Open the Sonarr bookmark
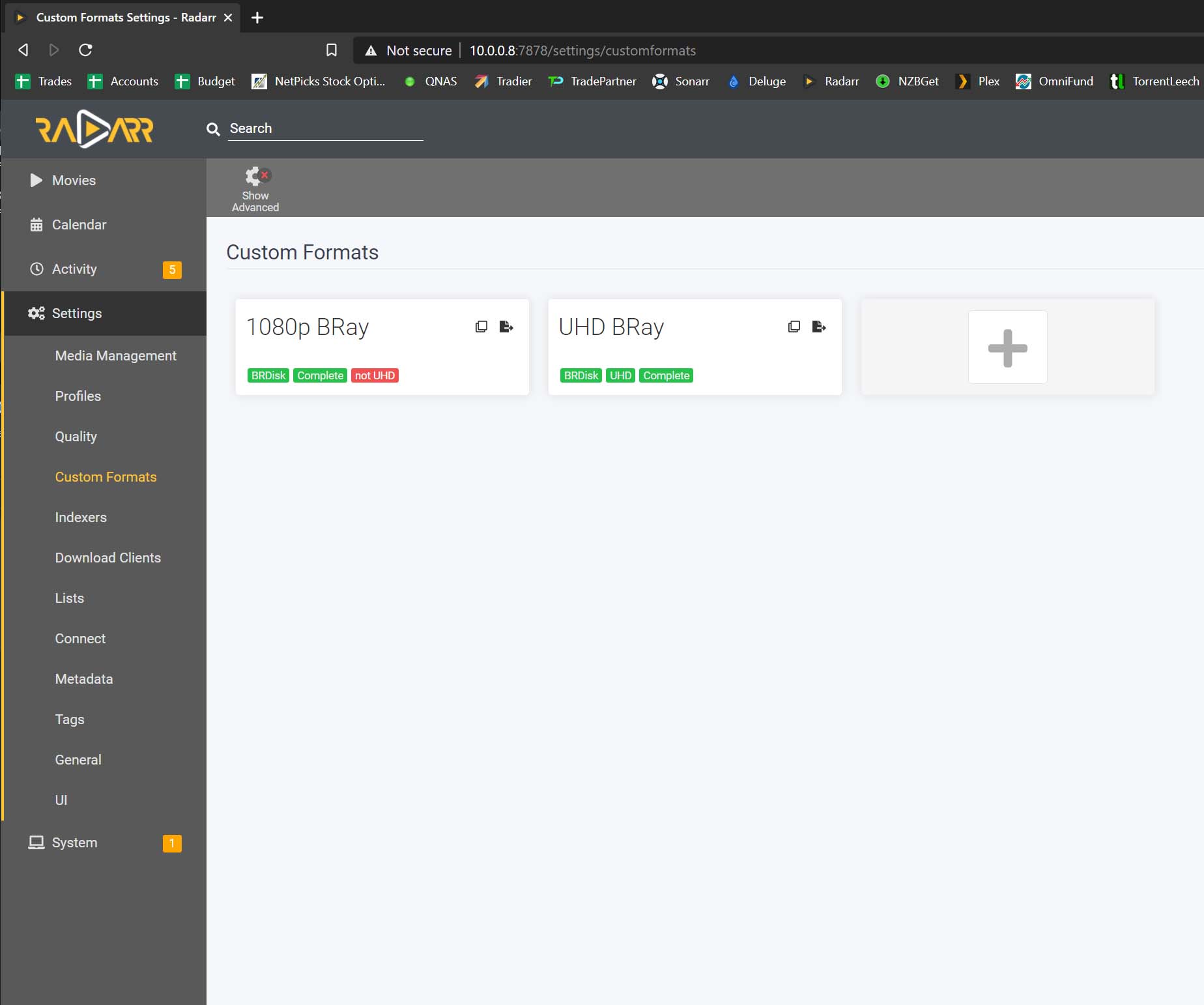The height and width of the screenshot is (1005, 1204). pos(680,81)
